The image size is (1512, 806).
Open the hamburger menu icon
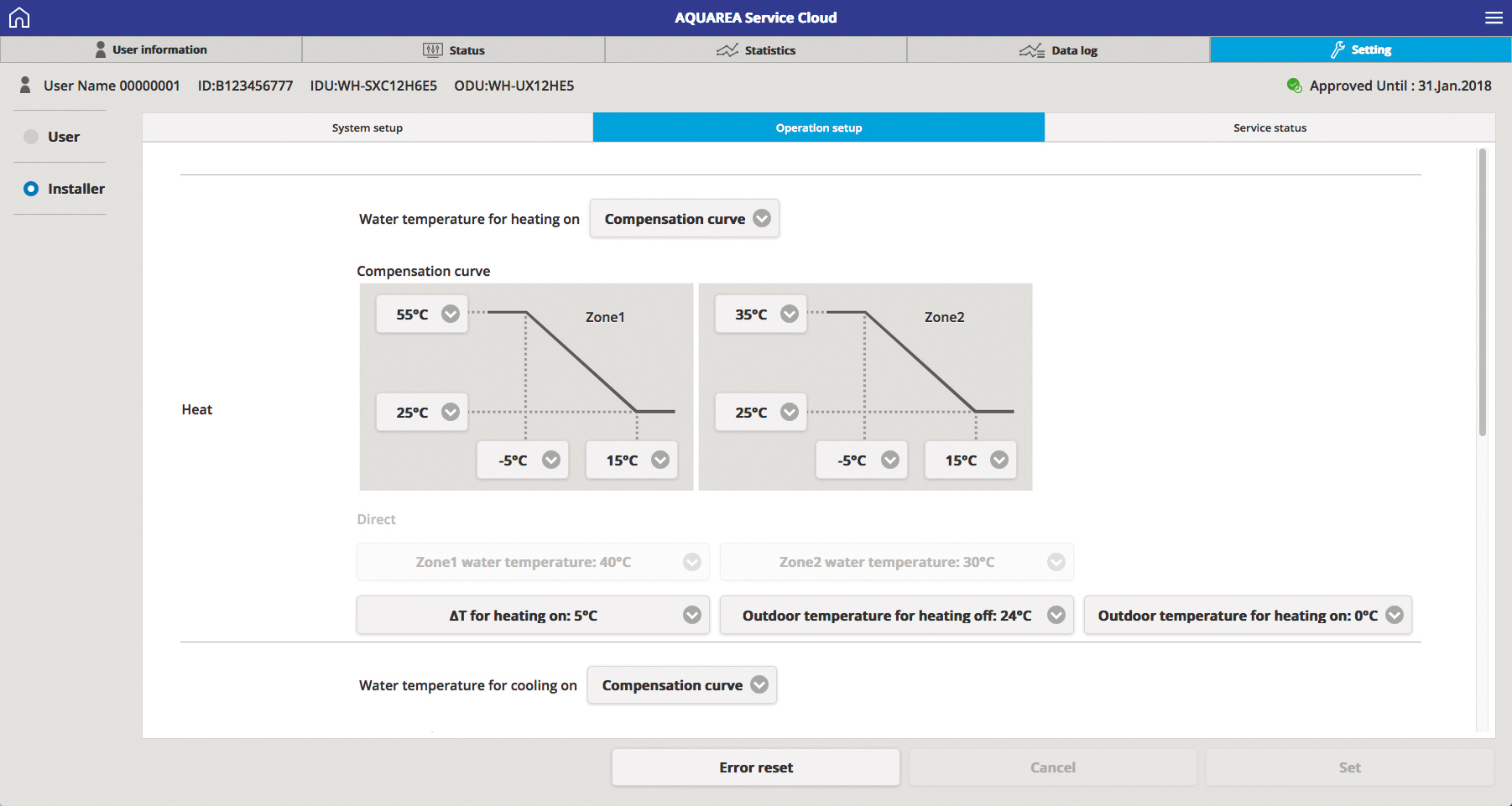click(x=1494, y=18)
